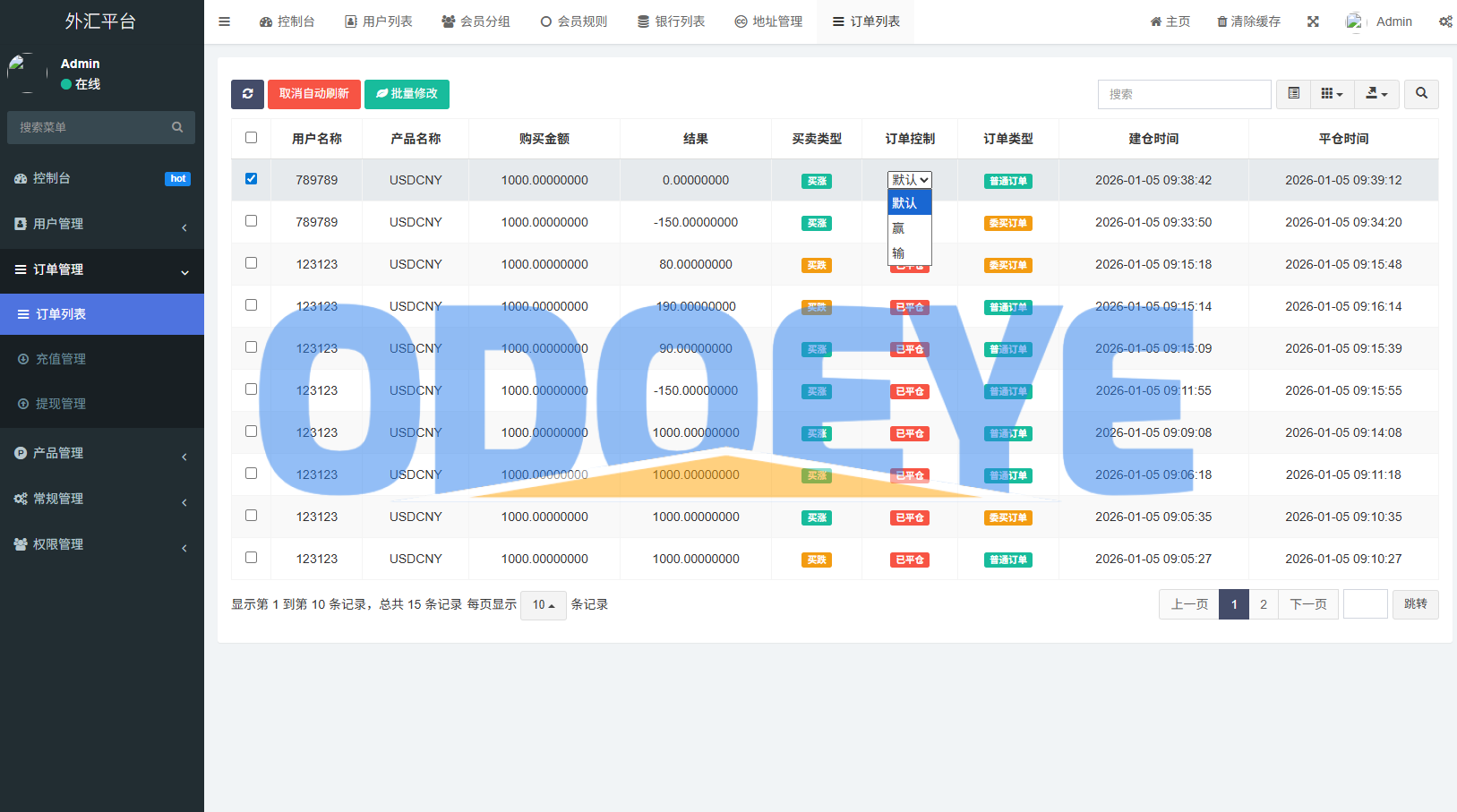Image resolution: width=1457 pixels, height=812 pixels.
Task: Toggle the sidebar hamburger menu icon
Action: pos(225,21)
